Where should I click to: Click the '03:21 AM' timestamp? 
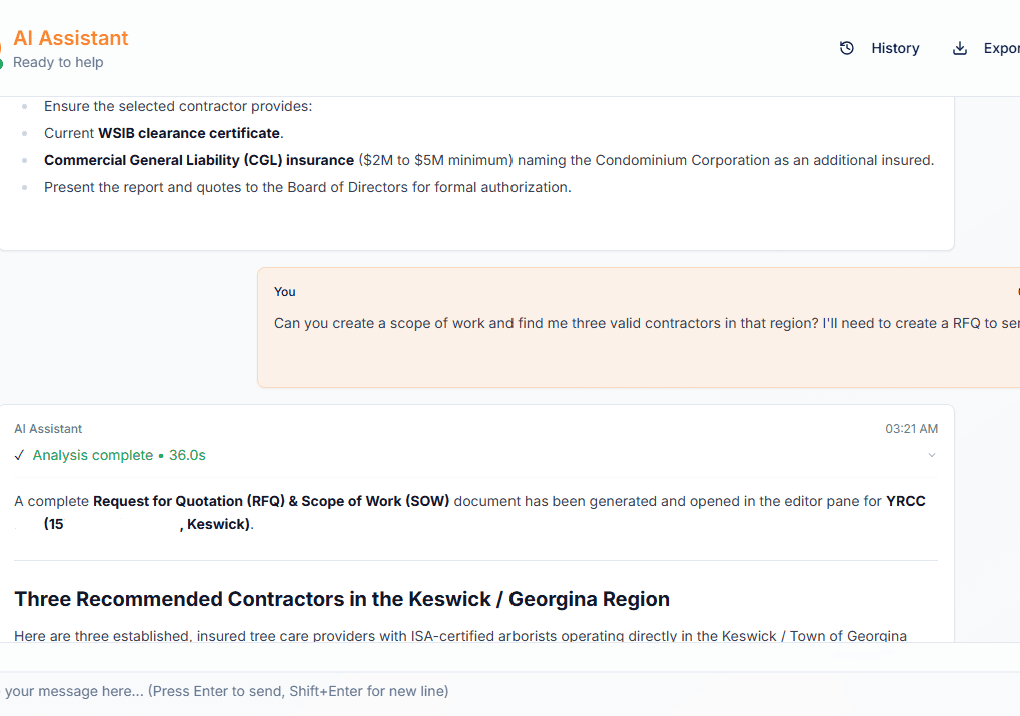(x=911, y=429)
